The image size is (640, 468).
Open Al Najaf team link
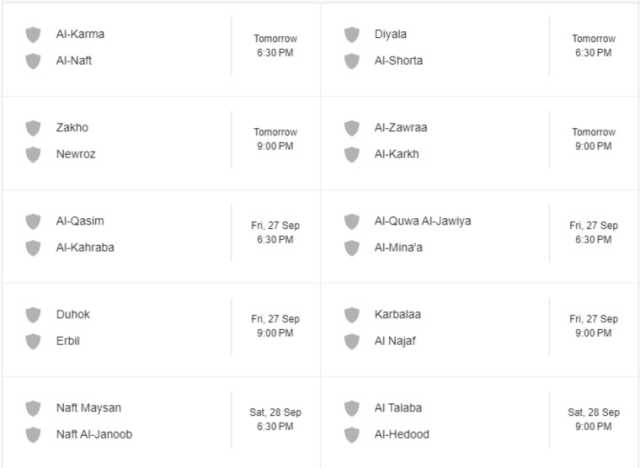point(395,341)
